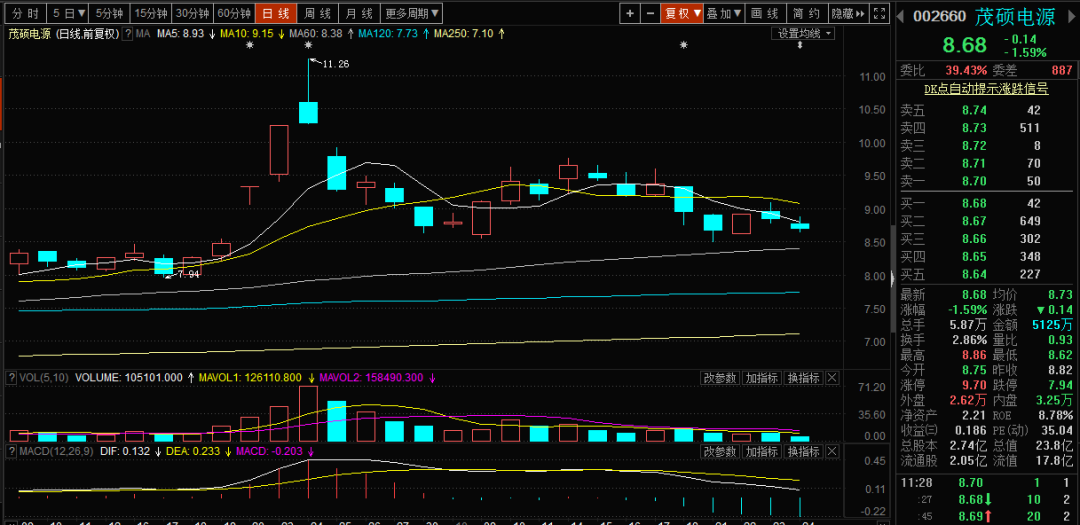Viewport: 1080px width, 525px height.
Task: Select the 15分钟 timeframe
Action: (x=151, y=13)
